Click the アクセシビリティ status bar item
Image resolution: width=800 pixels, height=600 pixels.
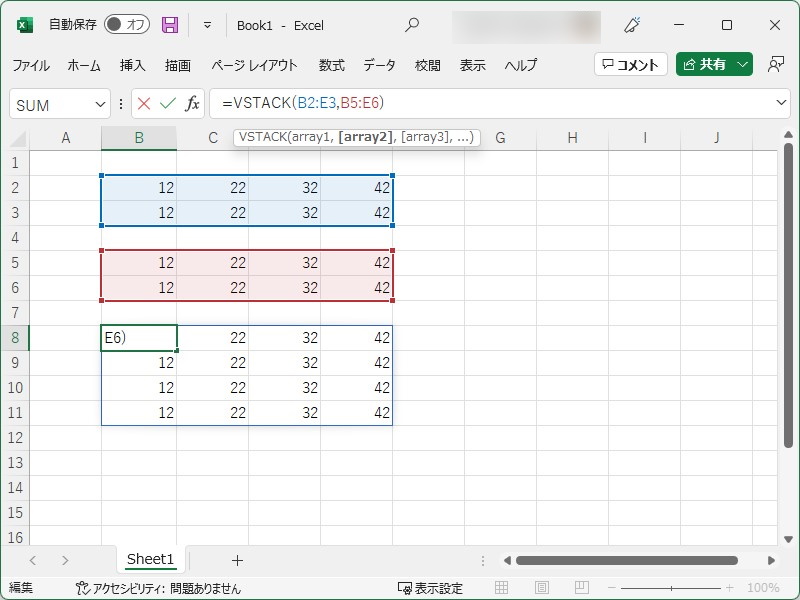click(158, 588)
